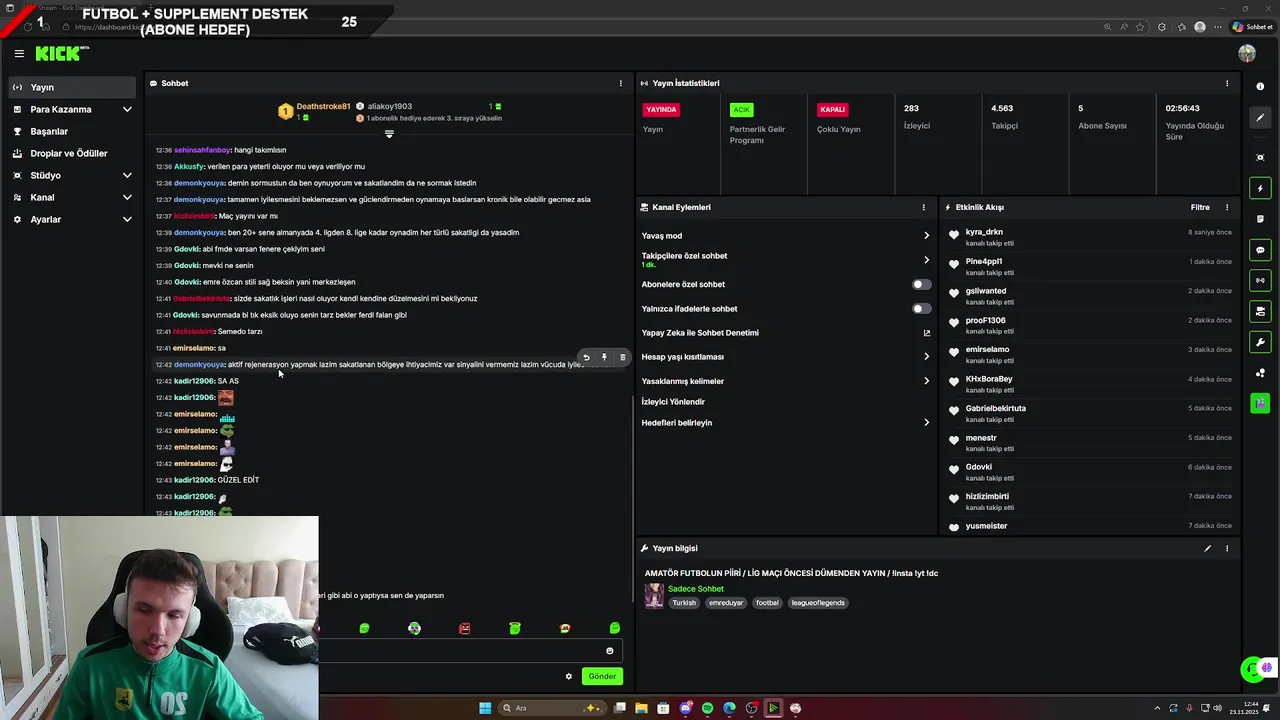Open Yavaş mod options arrow
The image size is (1280, 720).
(x=926, y=236)
